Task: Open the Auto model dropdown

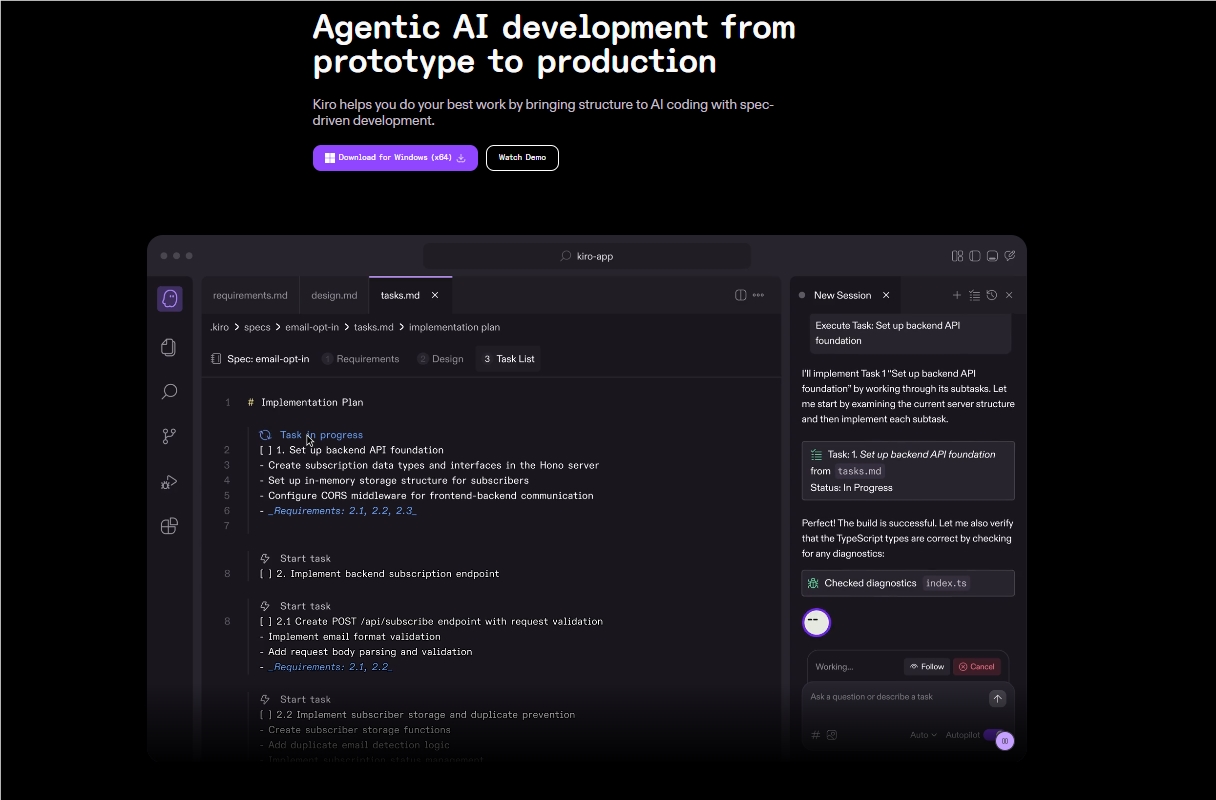Action: [922, 734]
